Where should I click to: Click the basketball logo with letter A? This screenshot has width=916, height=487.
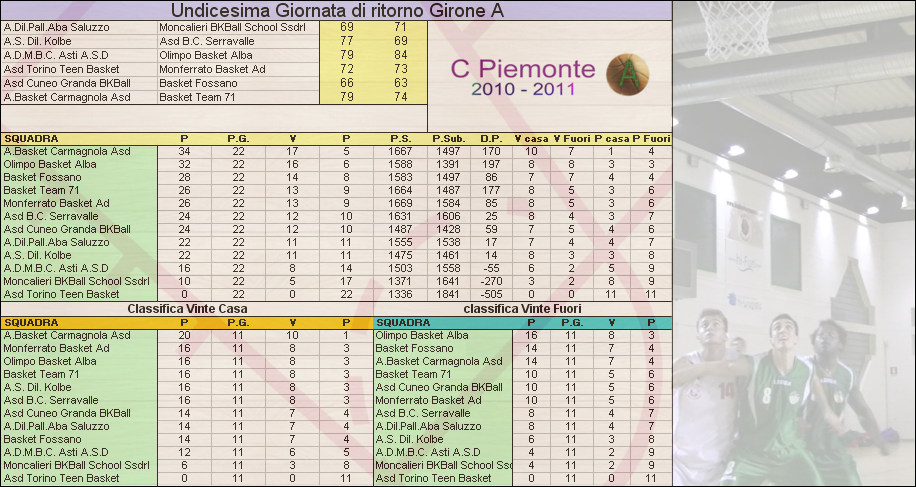coord(628,74)
